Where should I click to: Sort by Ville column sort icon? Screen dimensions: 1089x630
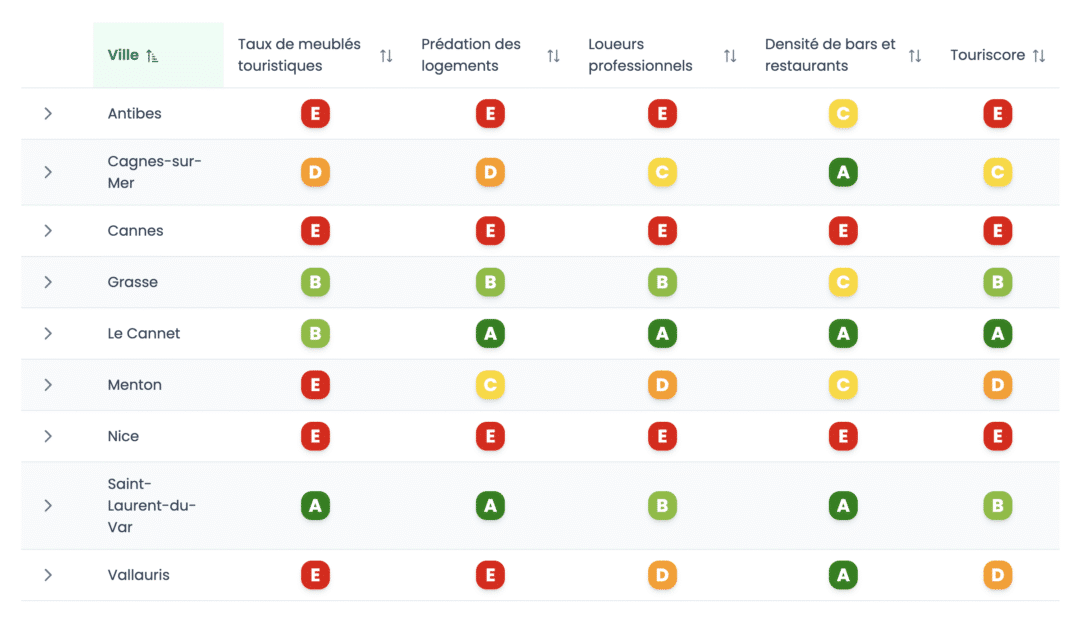click(x=152, y=56)
